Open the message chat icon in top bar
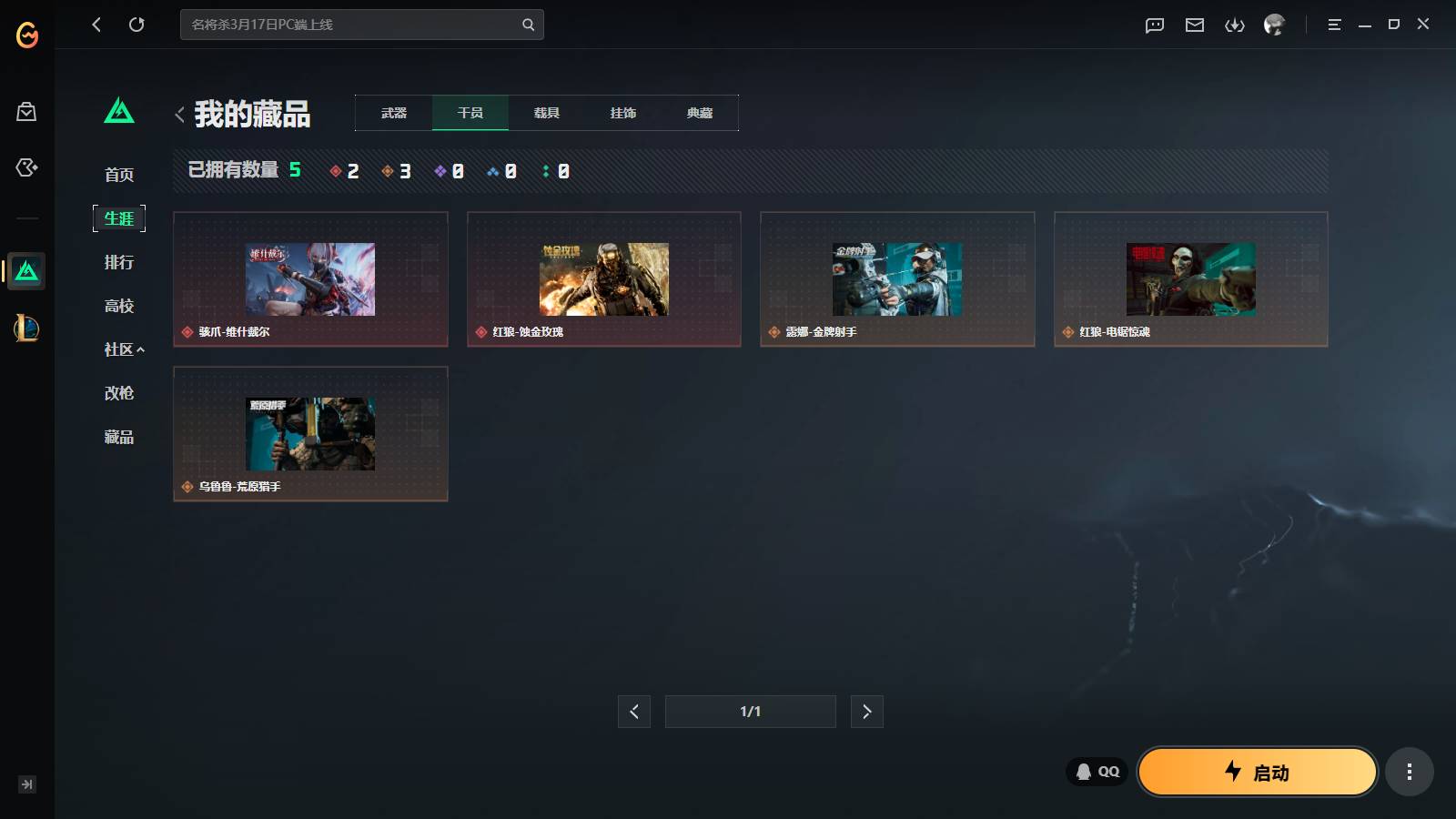Image resolution: width=1456 pixels, height=819 pixels. (x=1155, y=25)
